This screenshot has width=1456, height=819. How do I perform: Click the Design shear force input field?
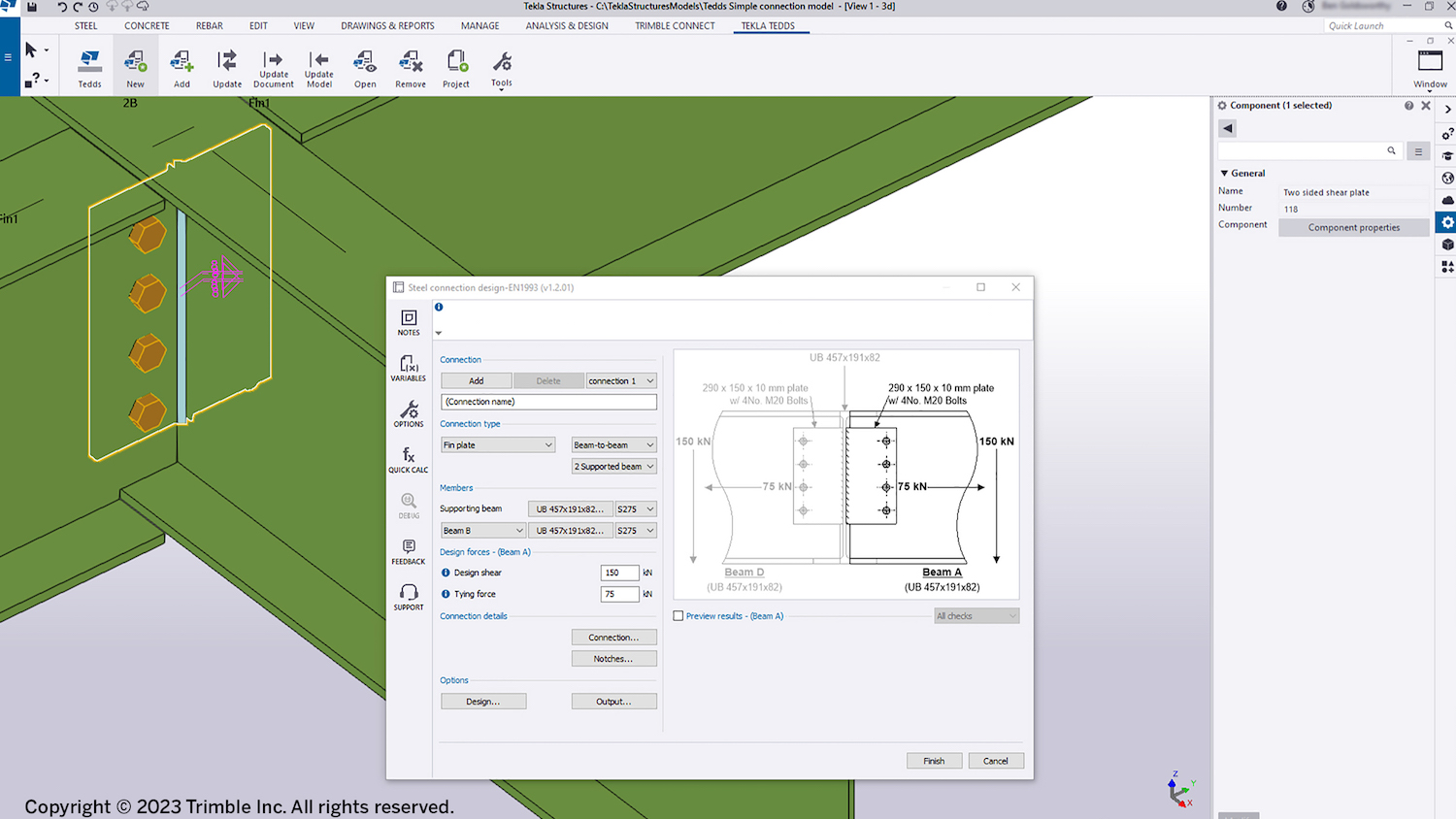pyautogui.click(x=619, y=573)
